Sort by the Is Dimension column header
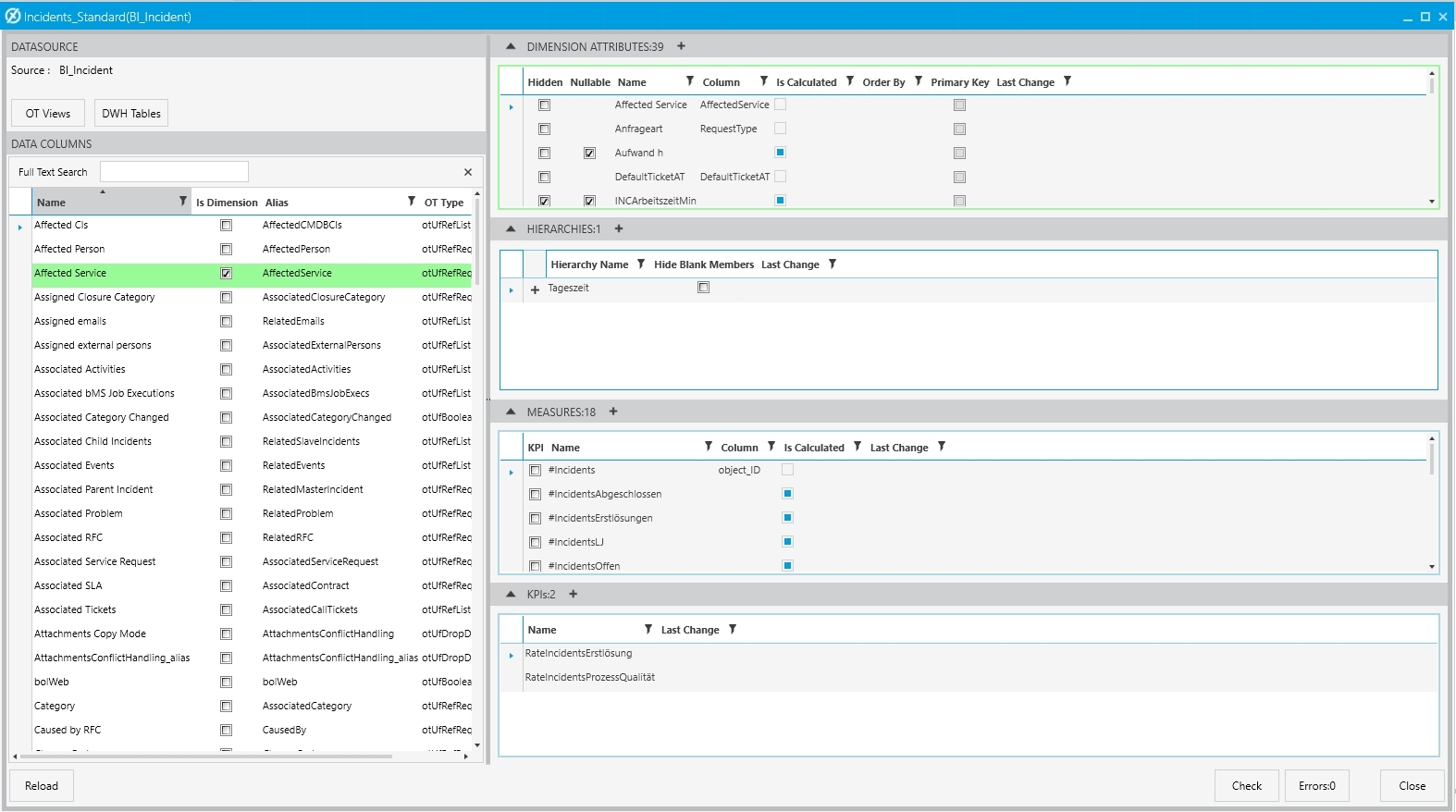 [x=227, y=203]
